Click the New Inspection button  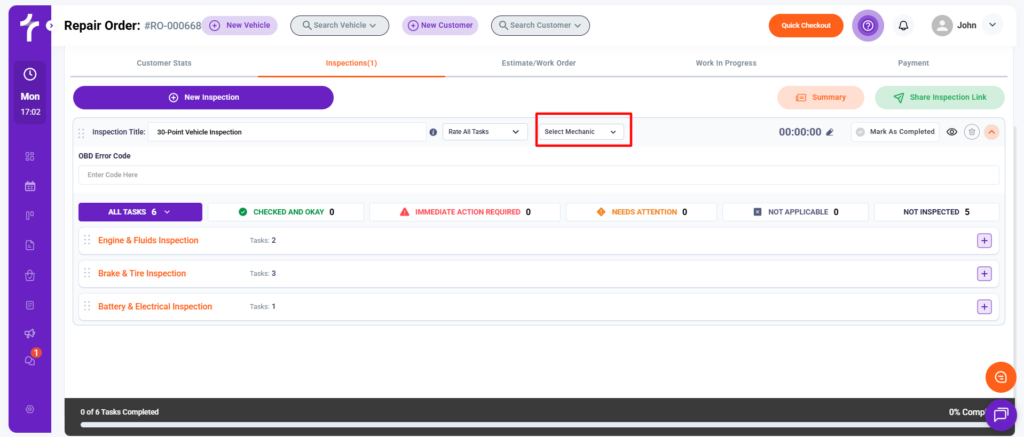[203, 97]
